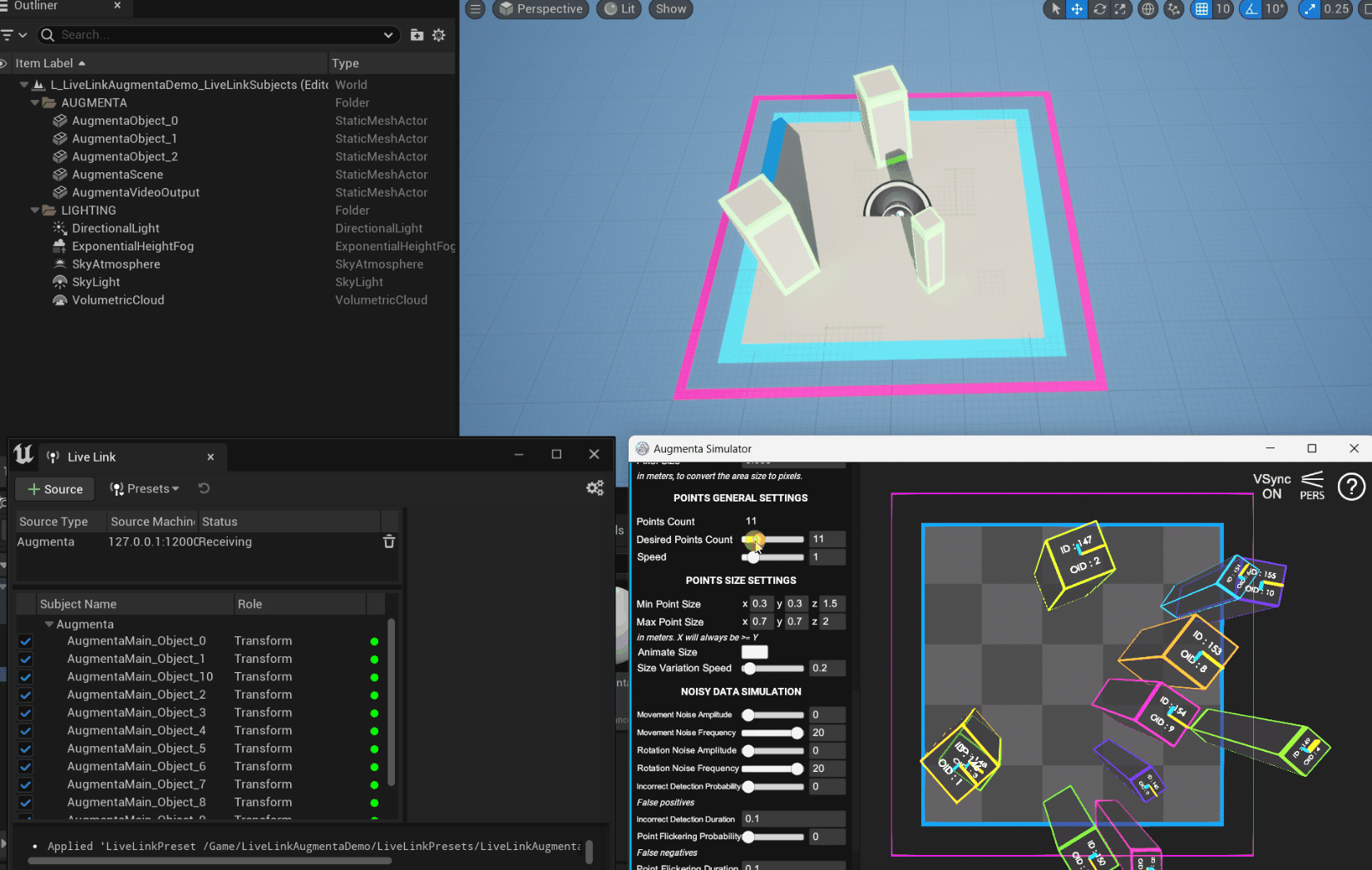Viewport: 1372px width, 870px height.
Task: Uncheck AugmentaMain_Object_5 subject
Action: point(26,749)
